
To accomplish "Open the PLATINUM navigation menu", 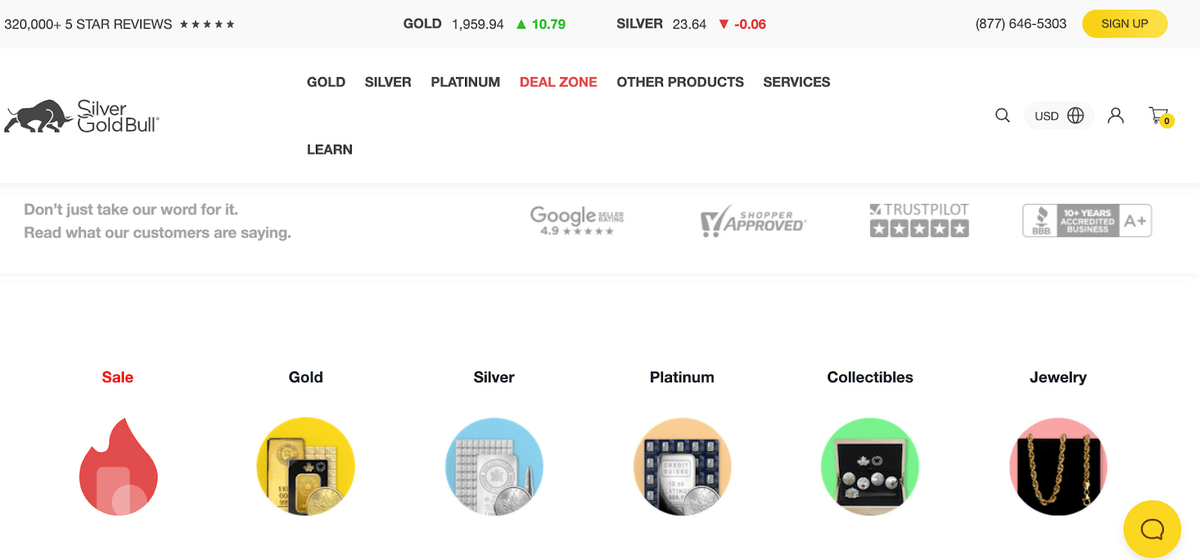I will coord(465,82).
